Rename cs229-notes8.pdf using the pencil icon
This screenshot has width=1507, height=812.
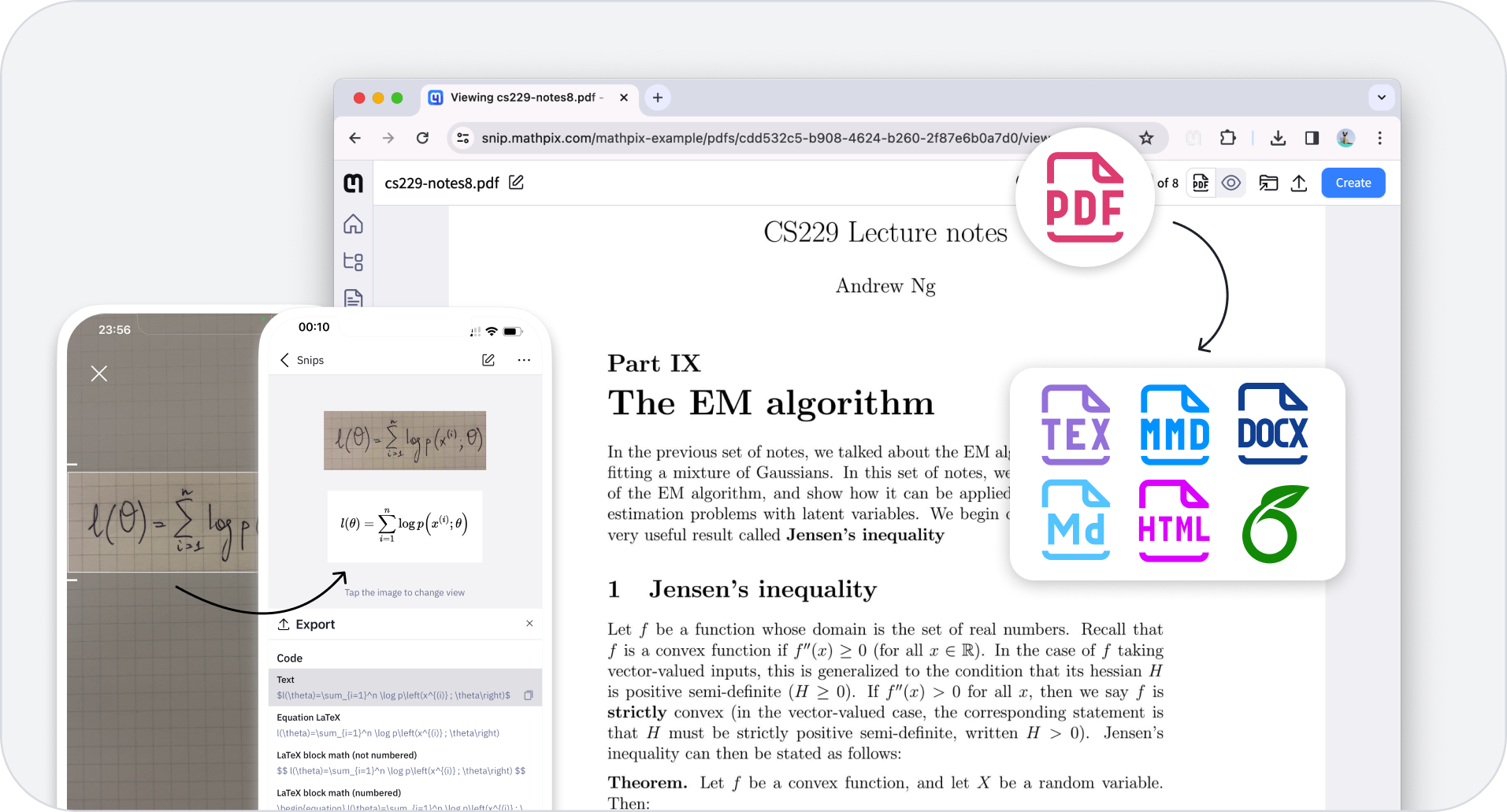(x=516, y=182)
